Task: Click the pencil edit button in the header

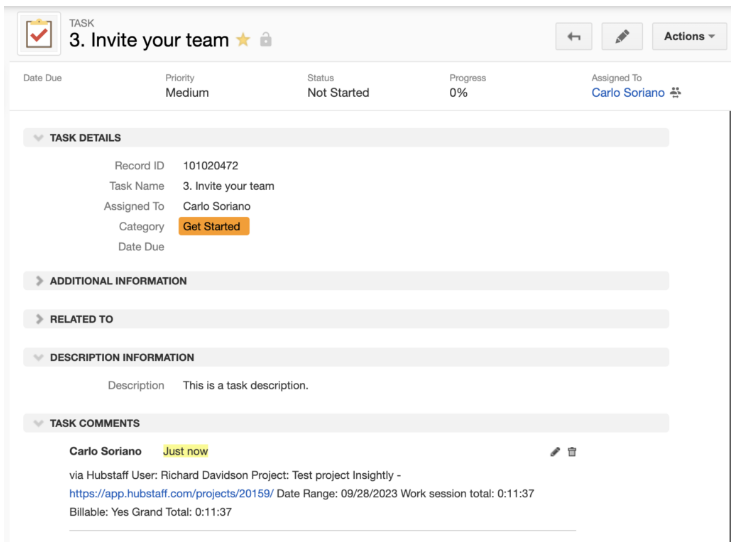Action: [x=622, y=37]
